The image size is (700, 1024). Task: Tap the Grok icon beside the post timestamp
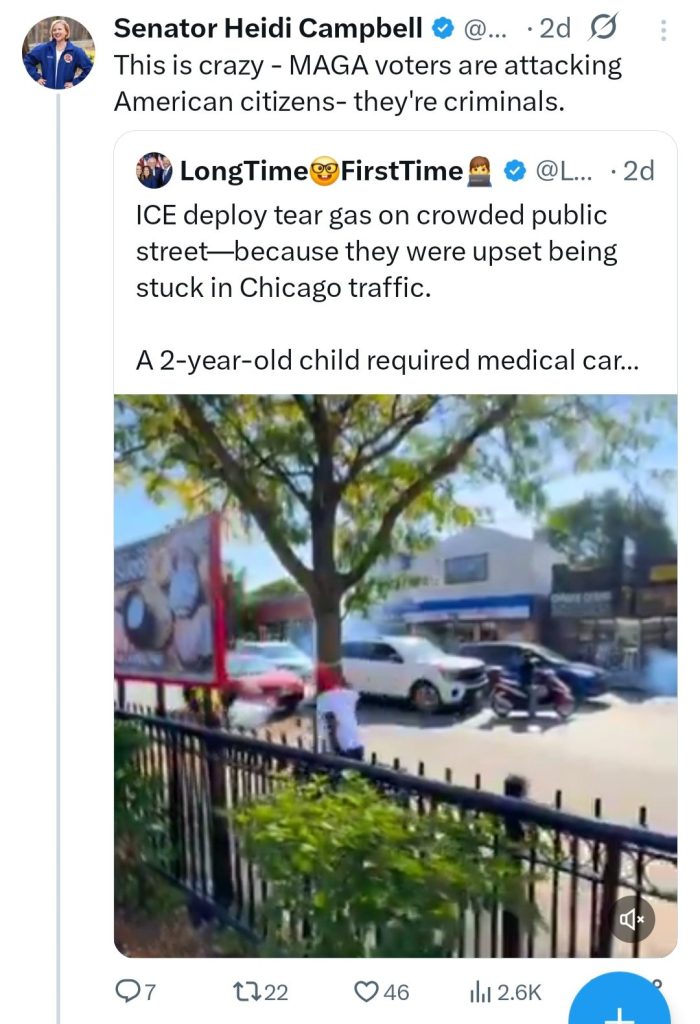coord(606,29)
